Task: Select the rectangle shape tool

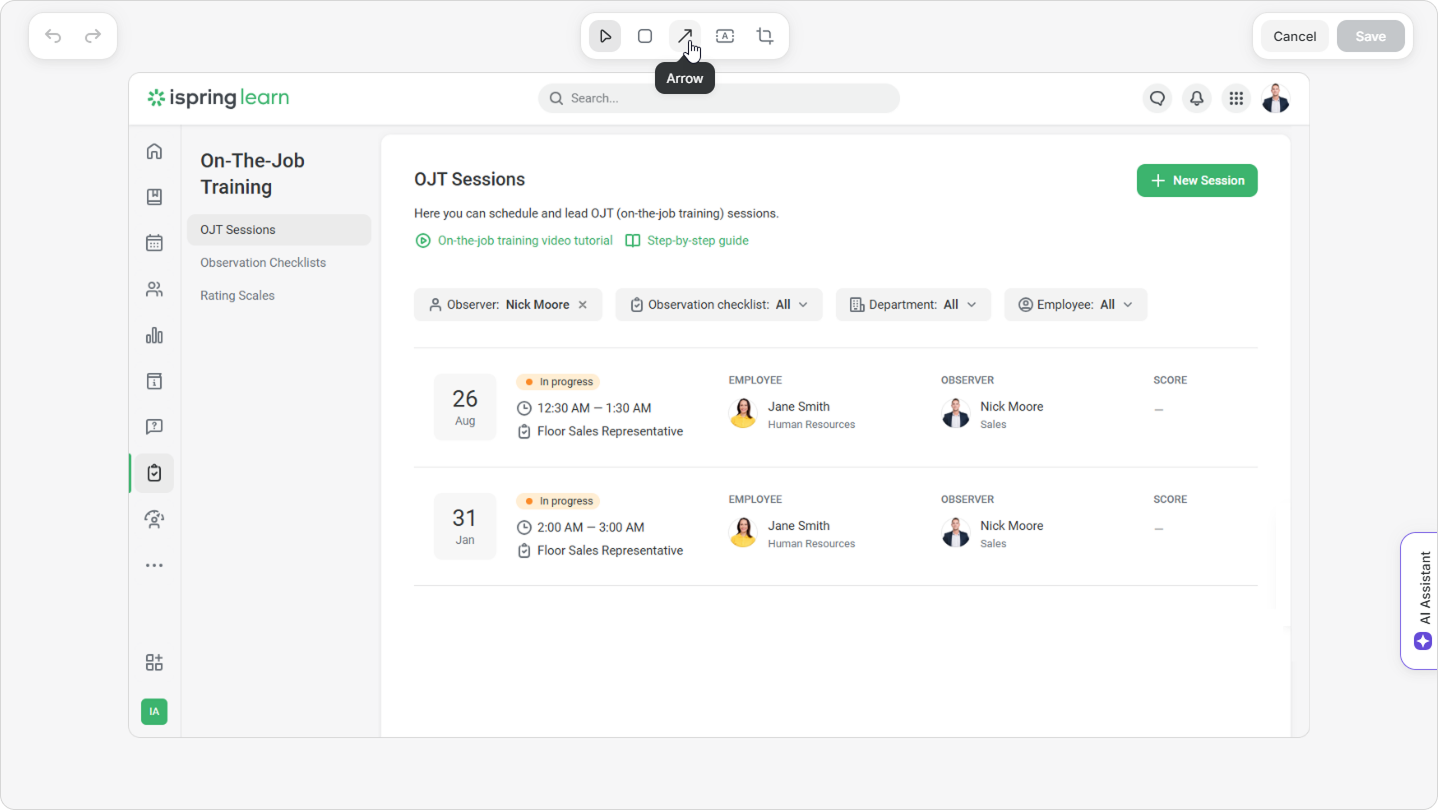Action: pyautogui.click(x=645, y=36)
